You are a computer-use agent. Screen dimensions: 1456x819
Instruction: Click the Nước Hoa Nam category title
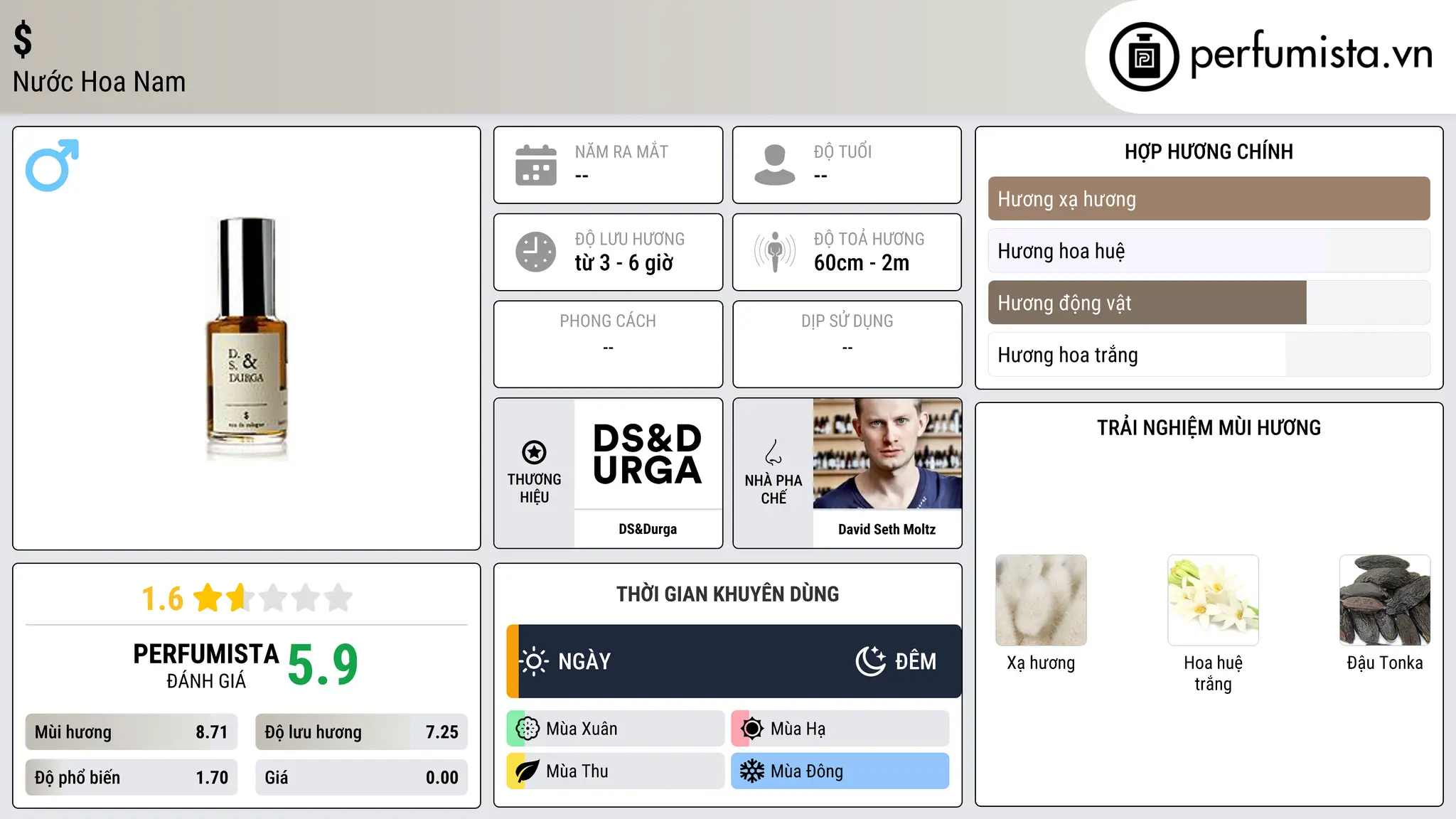pyautogui.click(x=99, y=82)
